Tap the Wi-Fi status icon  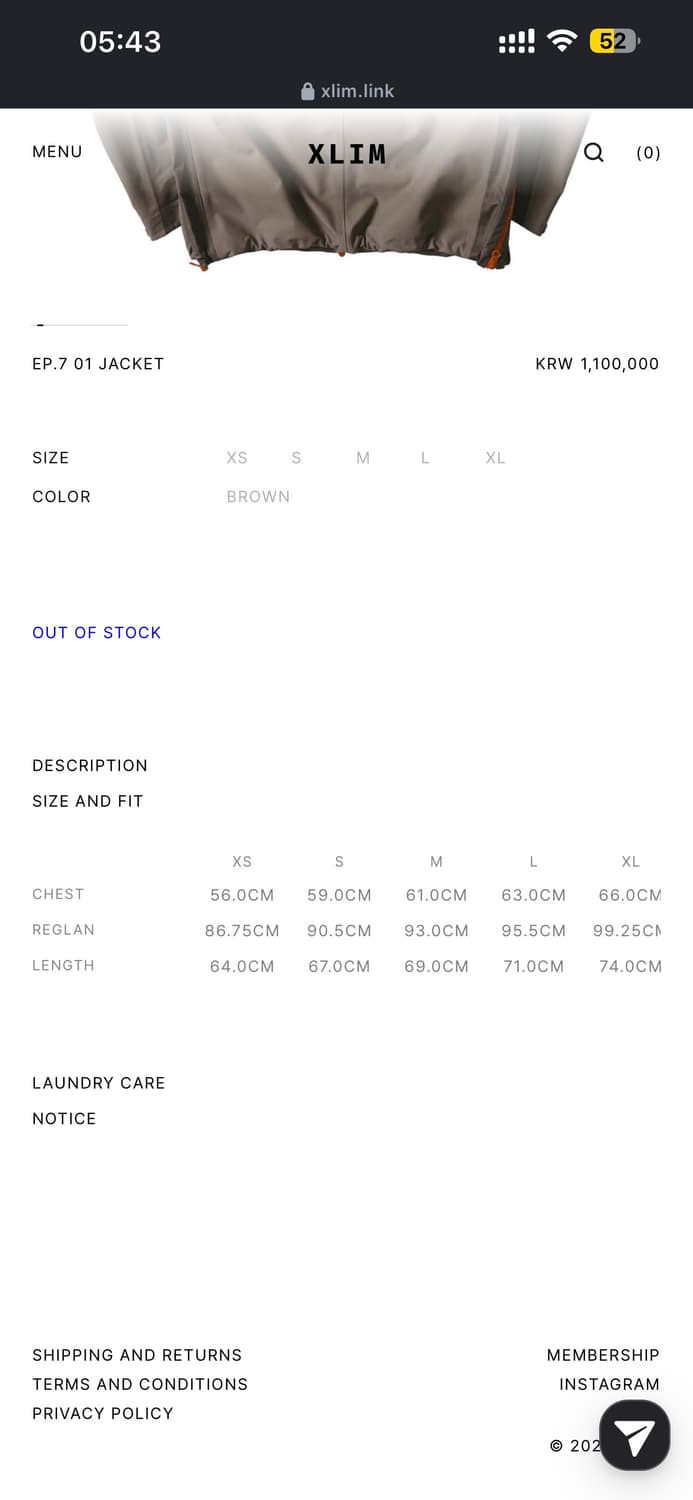pos(563,41)
